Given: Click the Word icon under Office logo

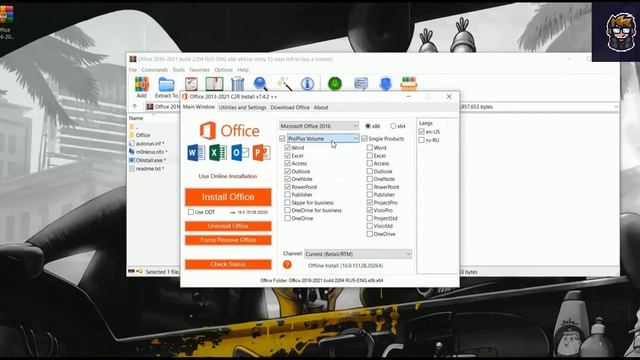Looking at the screenshot, I should click(196, 153).
